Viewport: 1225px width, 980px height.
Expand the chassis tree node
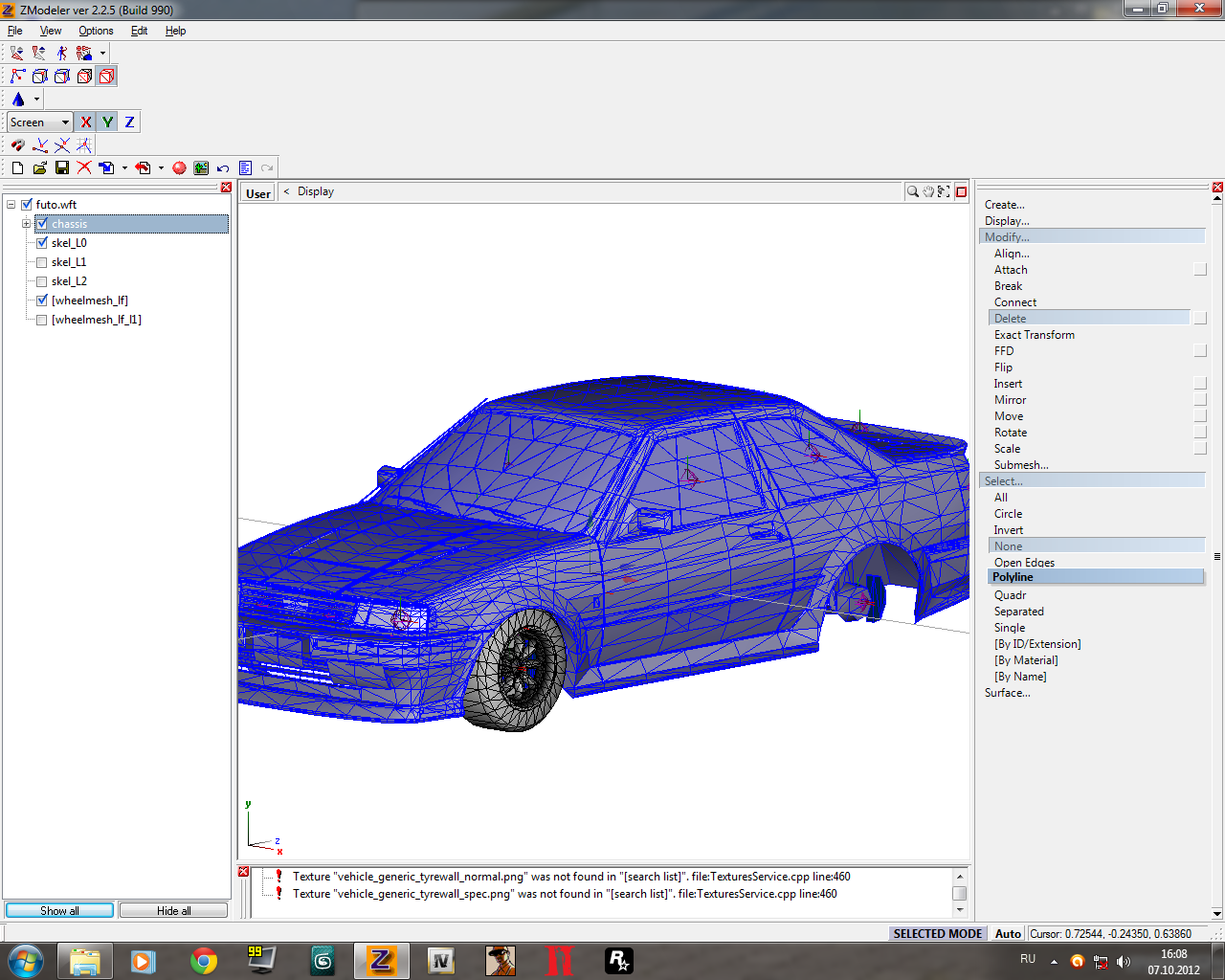click(27, 223)
